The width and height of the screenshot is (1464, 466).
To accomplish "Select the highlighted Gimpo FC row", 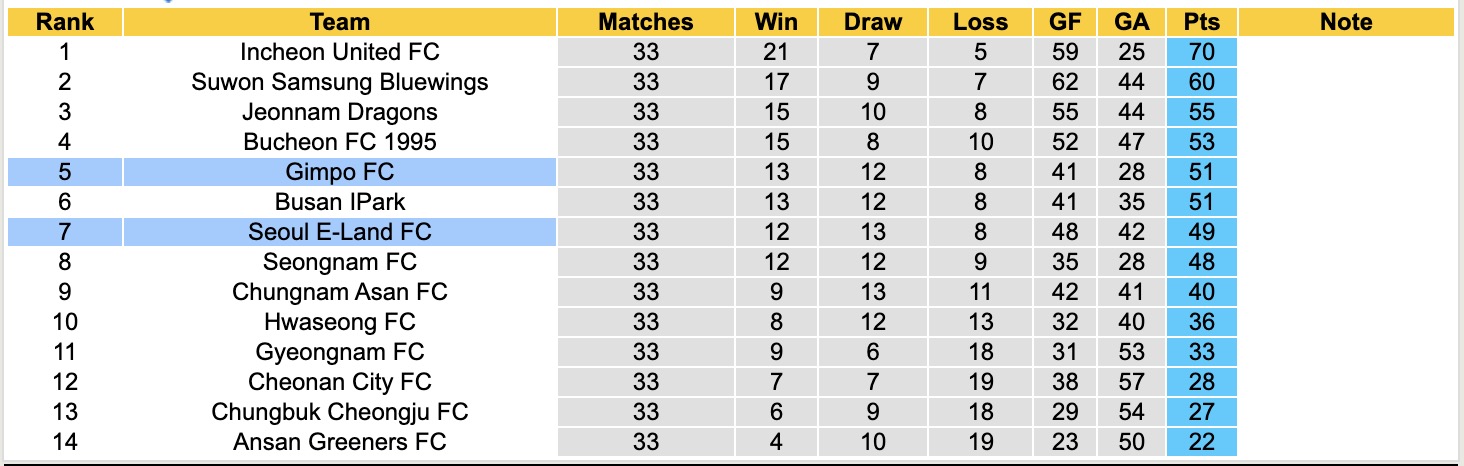I will pyautogui.click(x=340, y=172).
